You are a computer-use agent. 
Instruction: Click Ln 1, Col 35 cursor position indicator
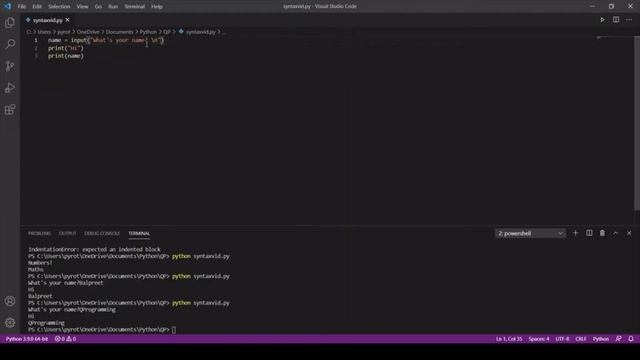tap(509, 339)
